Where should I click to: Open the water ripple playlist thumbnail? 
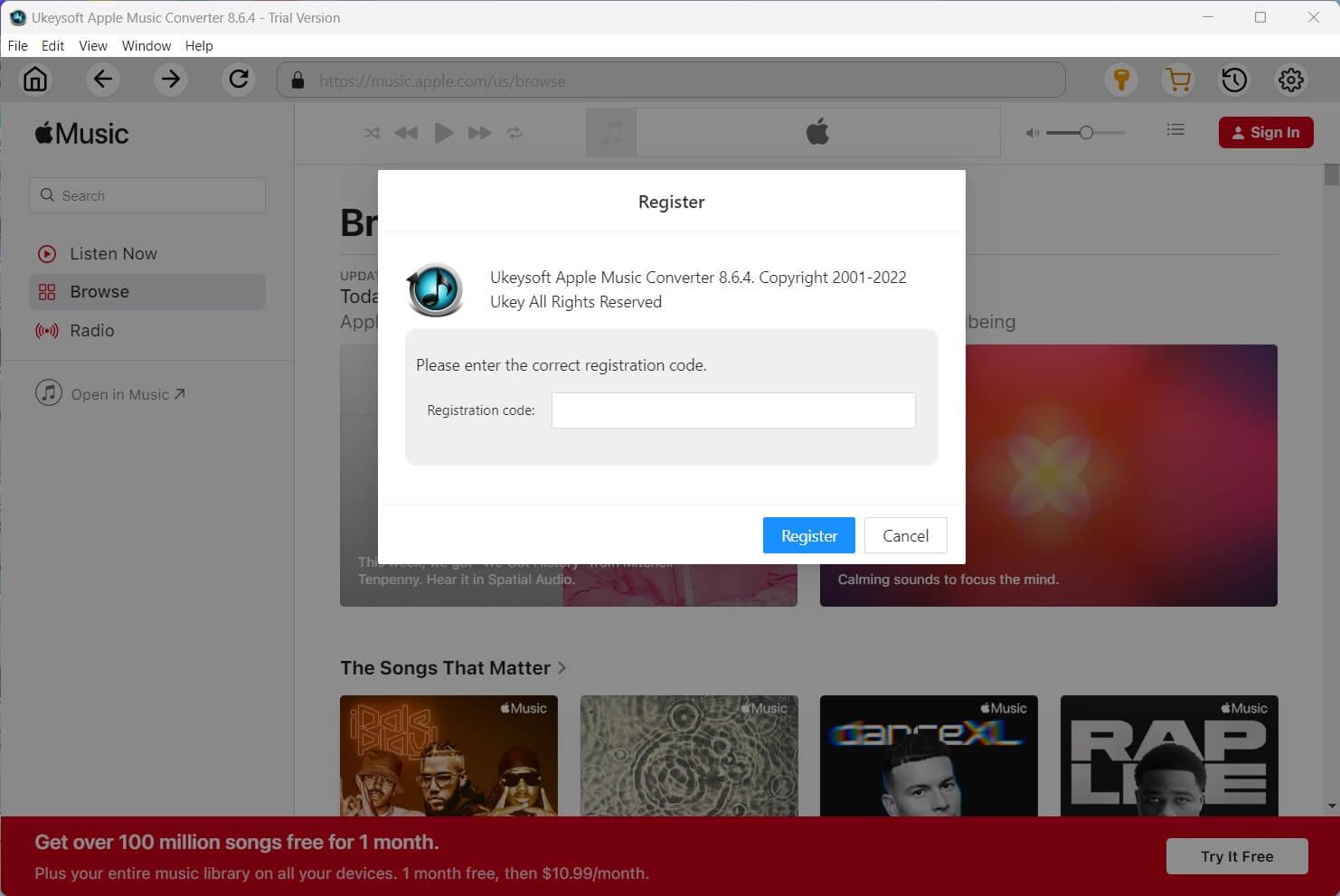[x=689, y=756]
